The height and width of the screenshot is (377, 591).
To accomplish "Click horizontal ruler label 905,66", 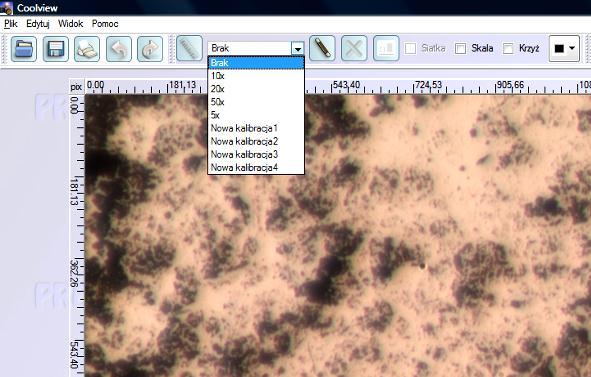I will (x=510, y=85).
